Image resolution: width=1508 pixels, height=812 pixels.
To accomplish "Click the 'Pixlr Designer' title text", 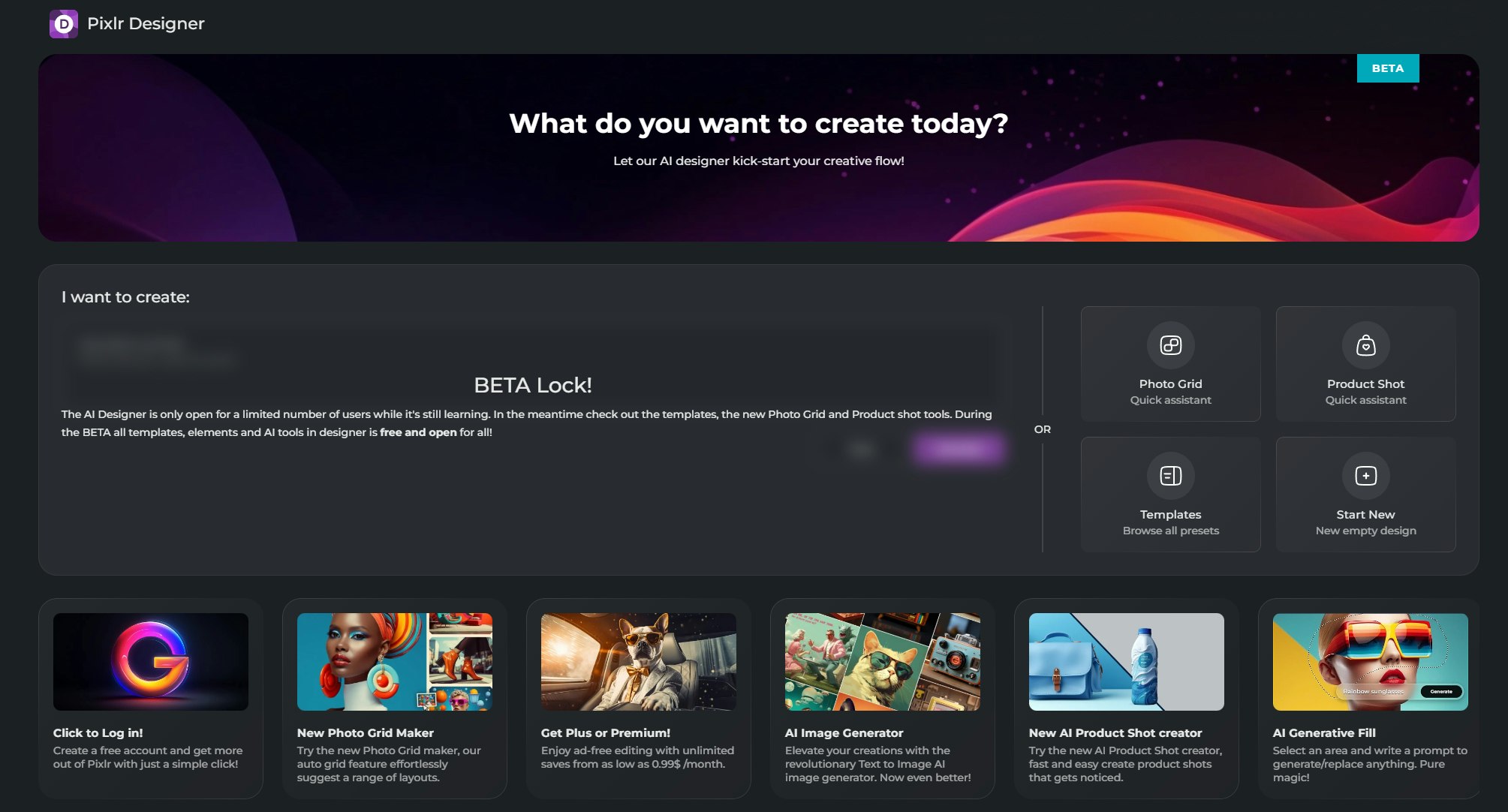I will (146, 24).
